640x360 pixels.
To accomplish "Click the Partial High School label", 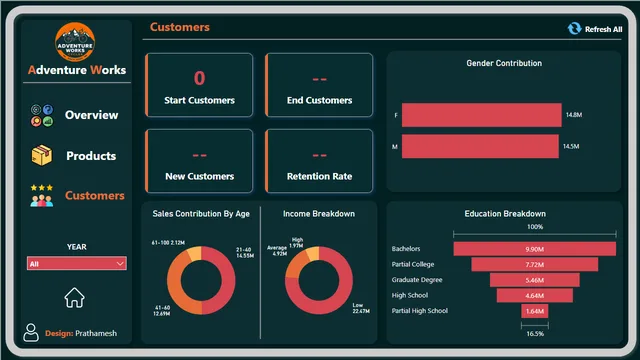I will coord(420,311).
